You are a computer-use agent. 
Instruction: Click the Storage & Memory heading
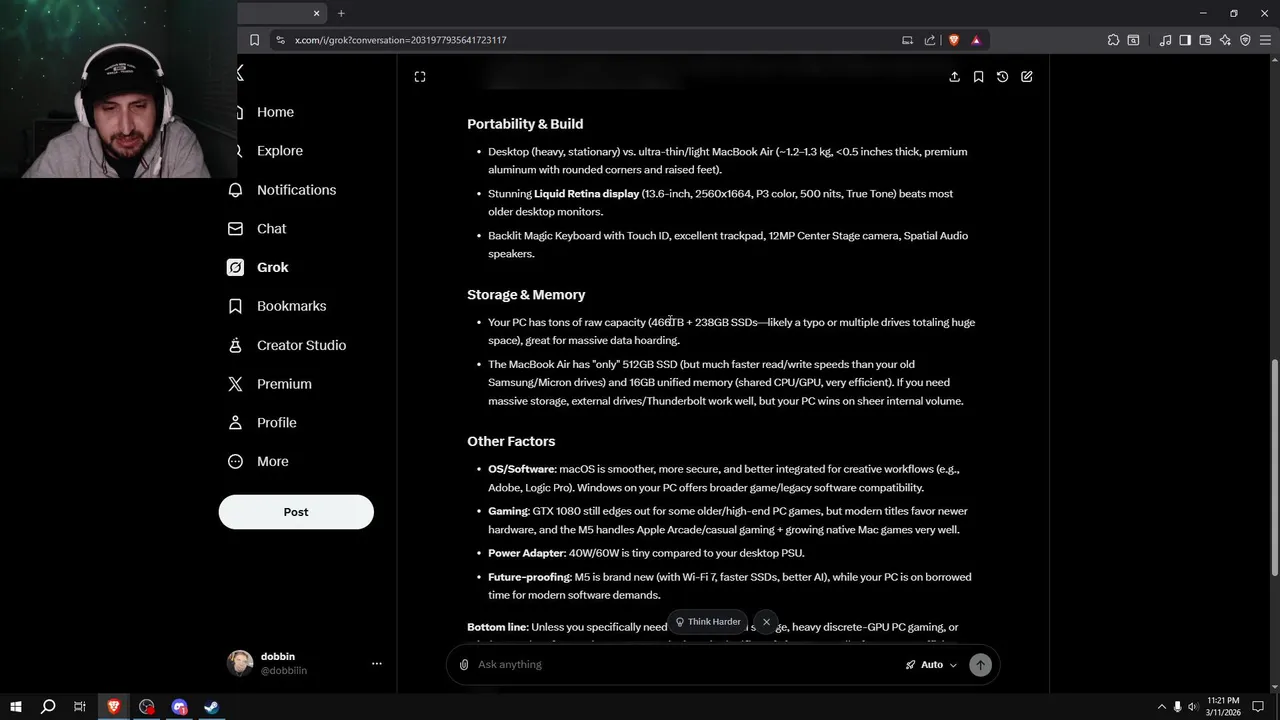(526, 295)
